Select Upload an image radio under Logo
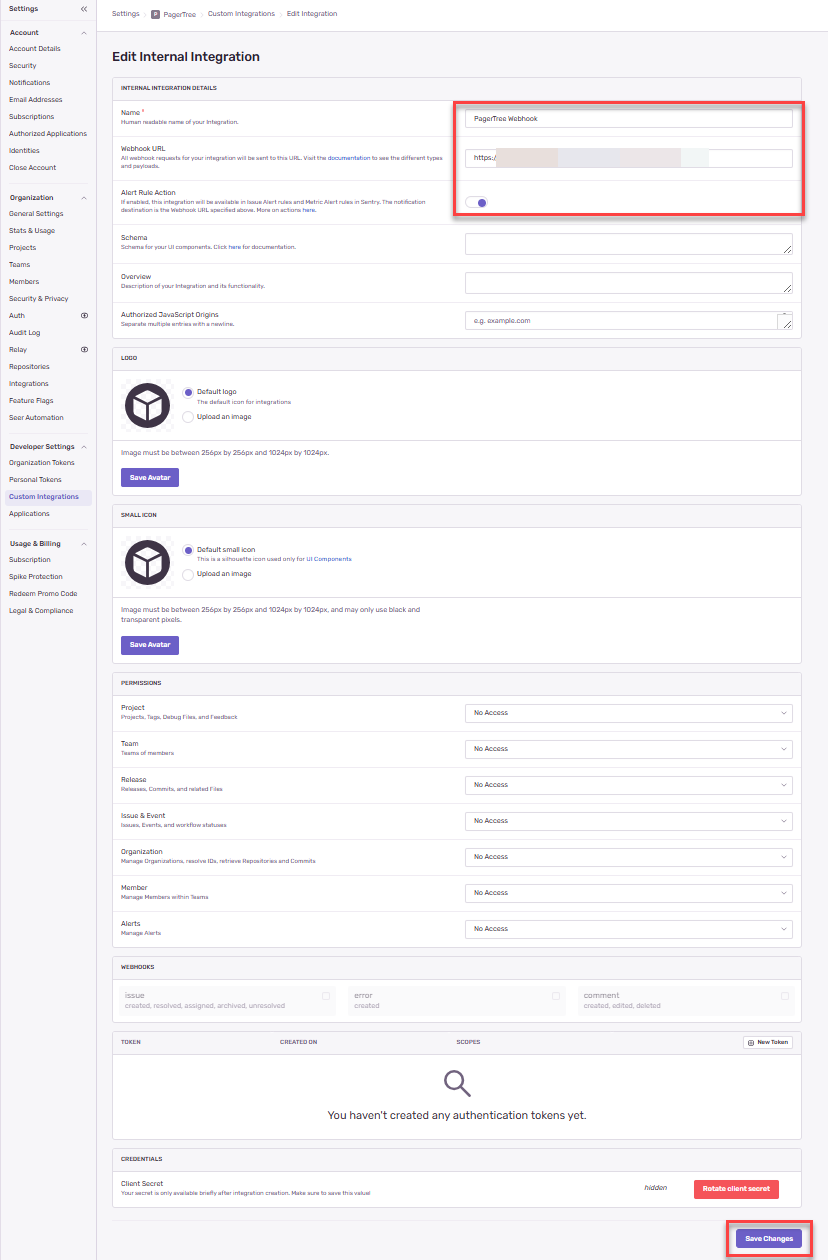 pos(188,416)
